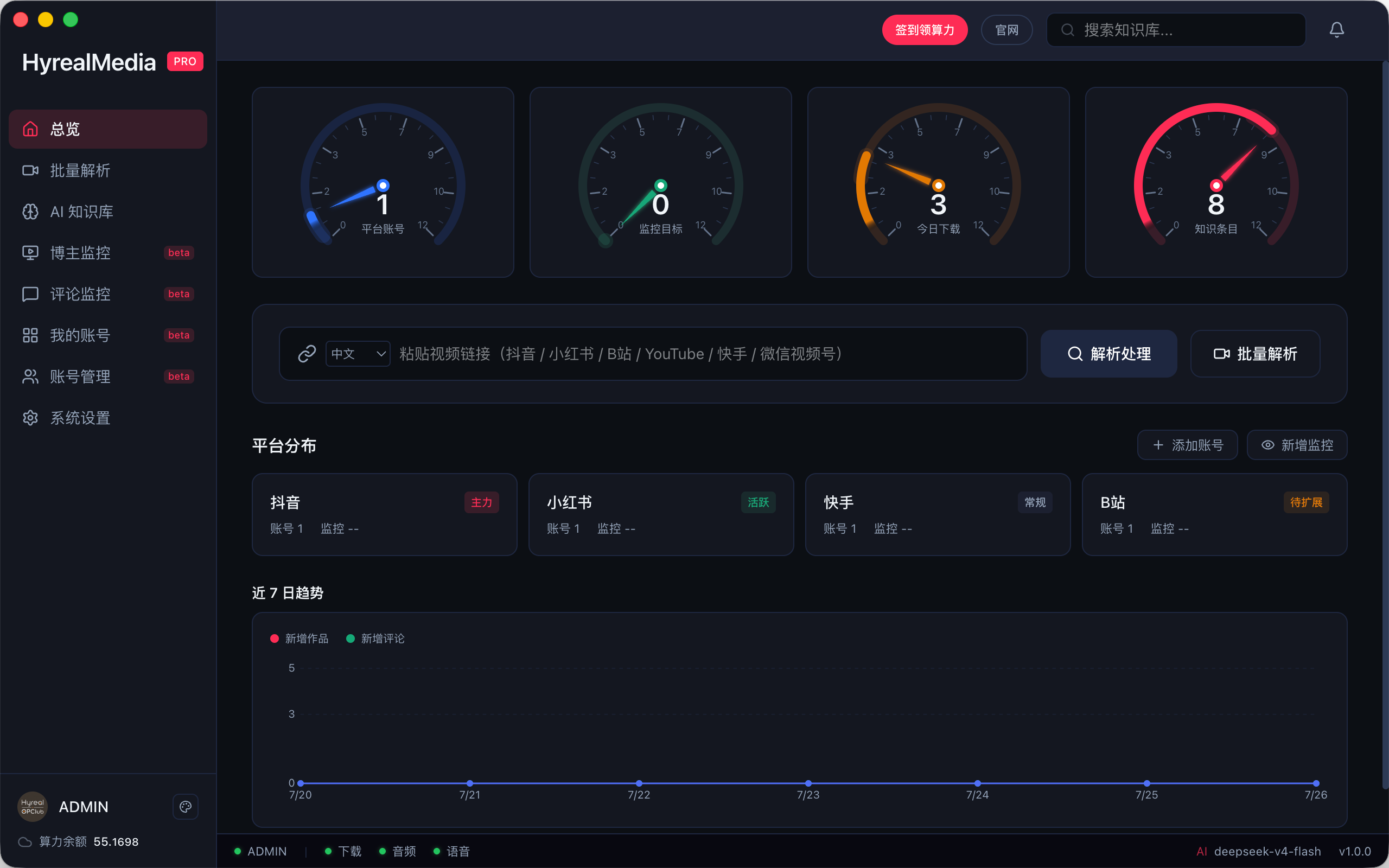
Task: Expand the 中文 language dropdown
Action: 358,354
